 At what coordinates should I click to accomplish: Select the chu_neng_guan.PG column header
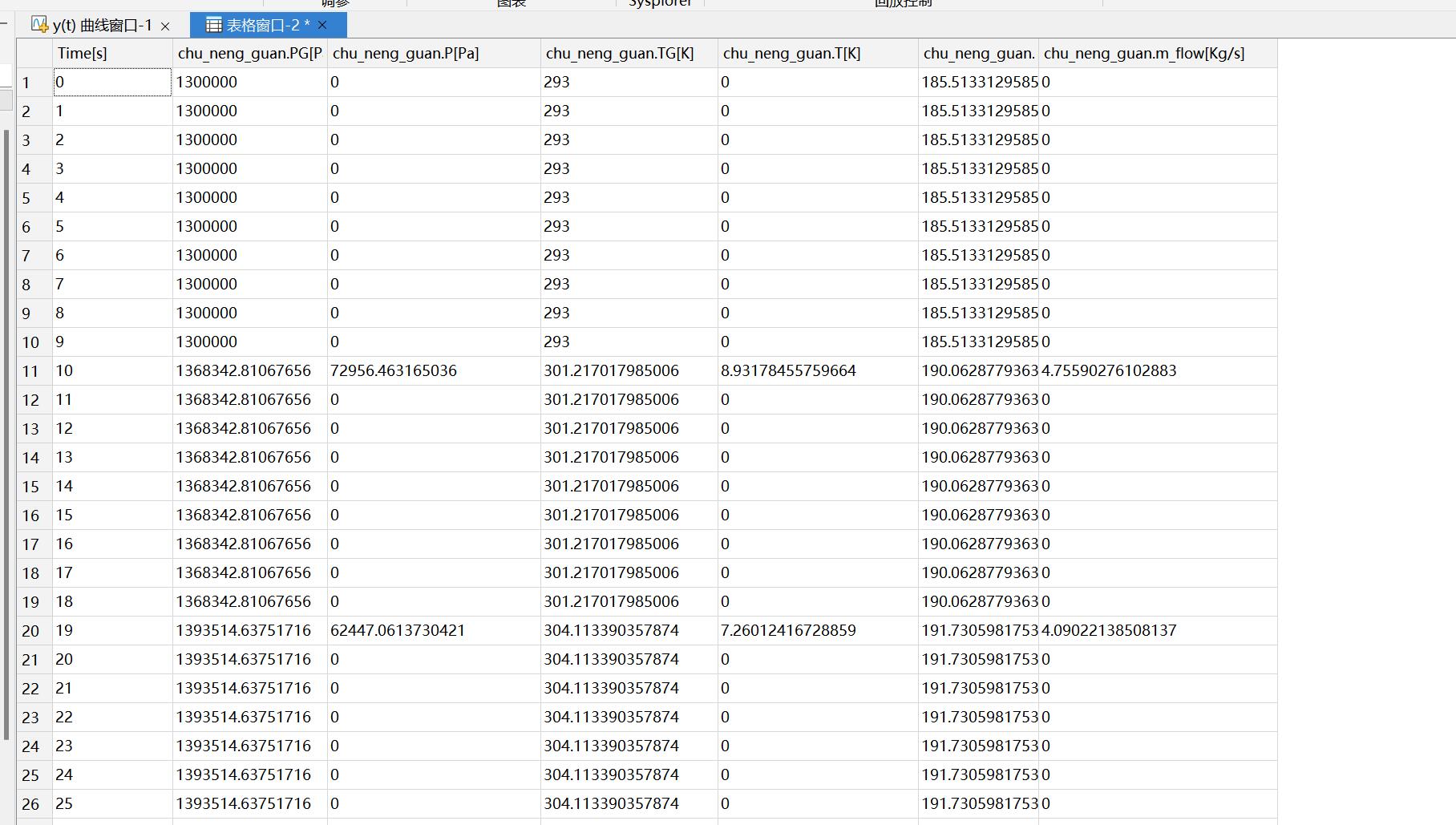click(250, 53)
